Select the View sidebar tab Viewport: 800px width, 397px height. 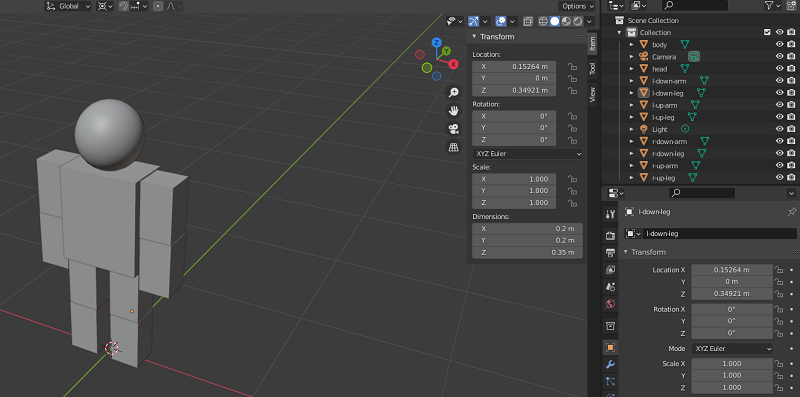[x=592, y=94]
